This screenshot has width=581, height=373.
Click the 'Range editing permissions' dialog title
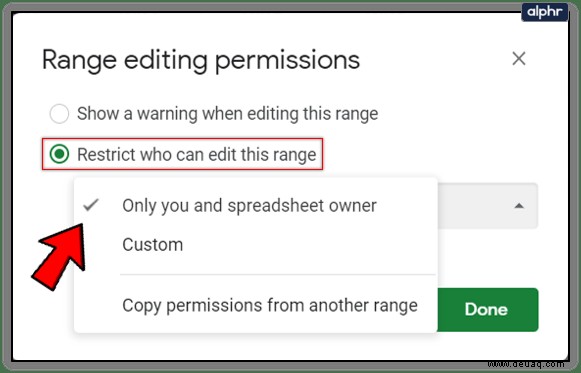click(201, 60)
